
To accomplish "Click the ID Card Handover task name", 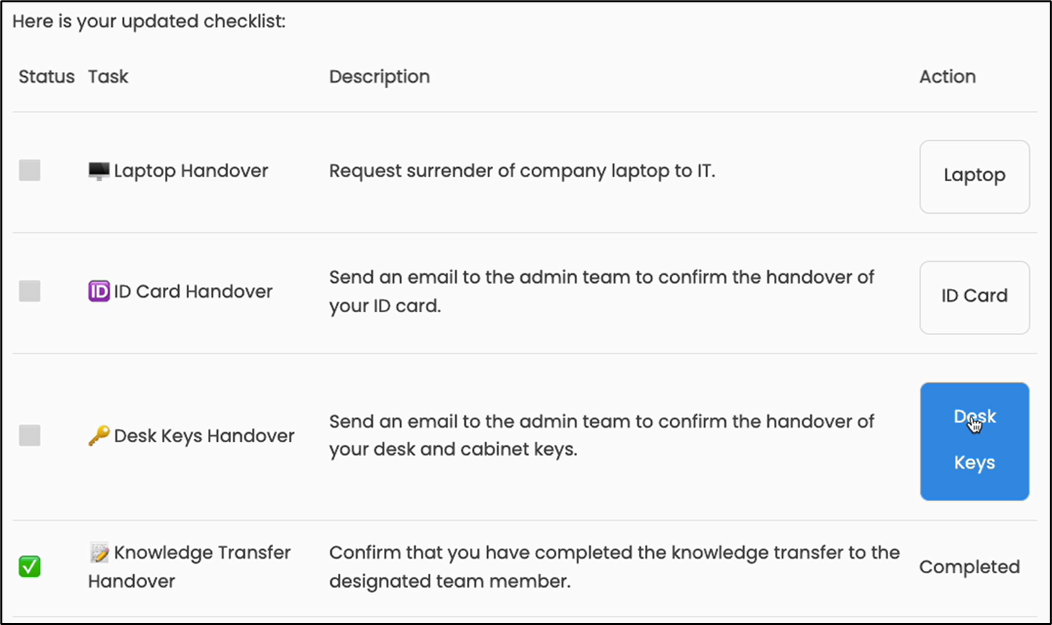I will click(193, 292).
